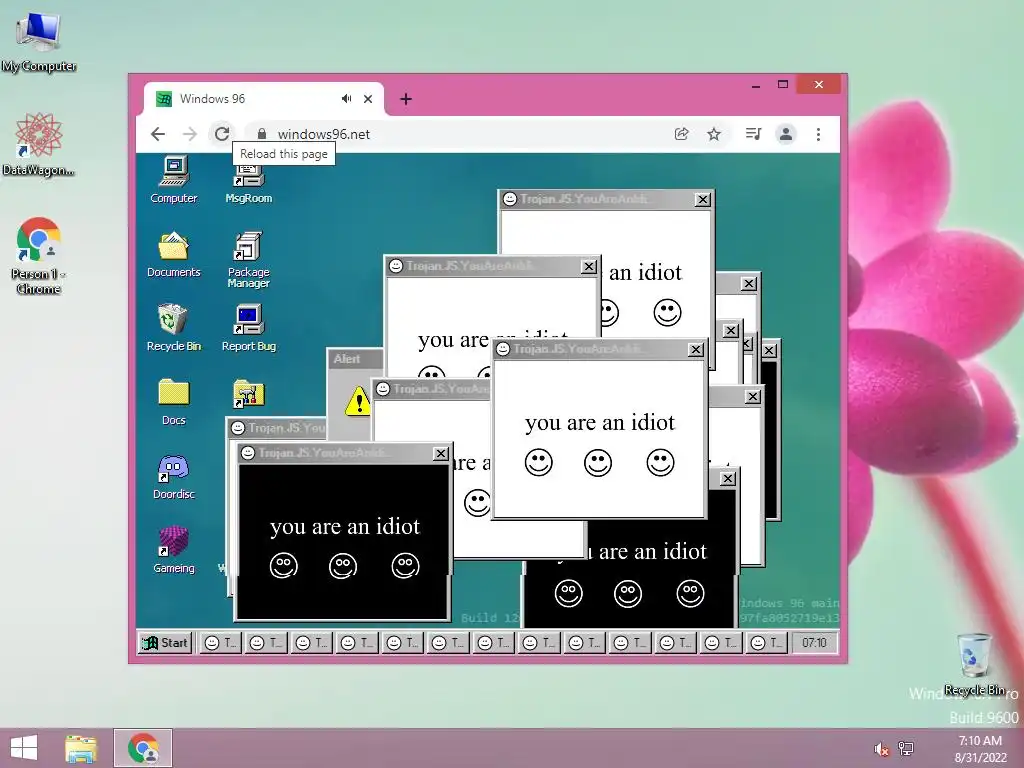Click the network tray icon
Image resolution: width=1024 pixels, height=768 pixels.
pyautogui.click(x=906, y=749)
